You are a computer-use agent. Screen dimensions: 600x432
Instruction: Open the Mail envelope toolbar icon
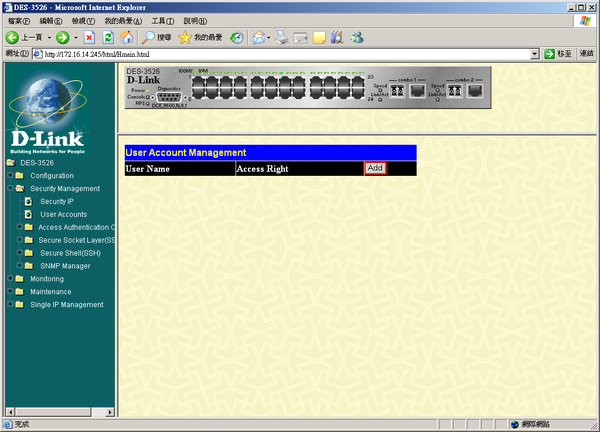(x=259, y=37)
